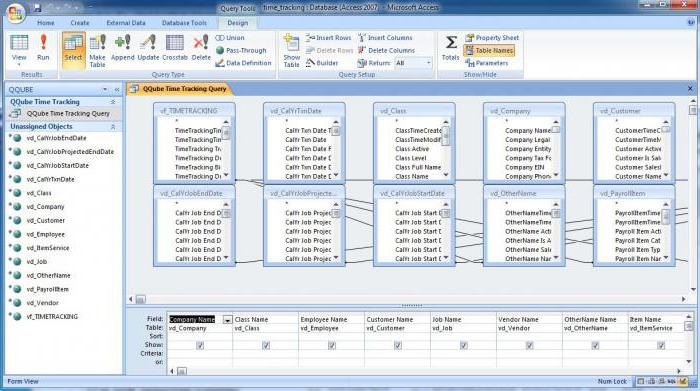
Task: Open vd_Employee in the navigation pane
Action: pos(46,234)
